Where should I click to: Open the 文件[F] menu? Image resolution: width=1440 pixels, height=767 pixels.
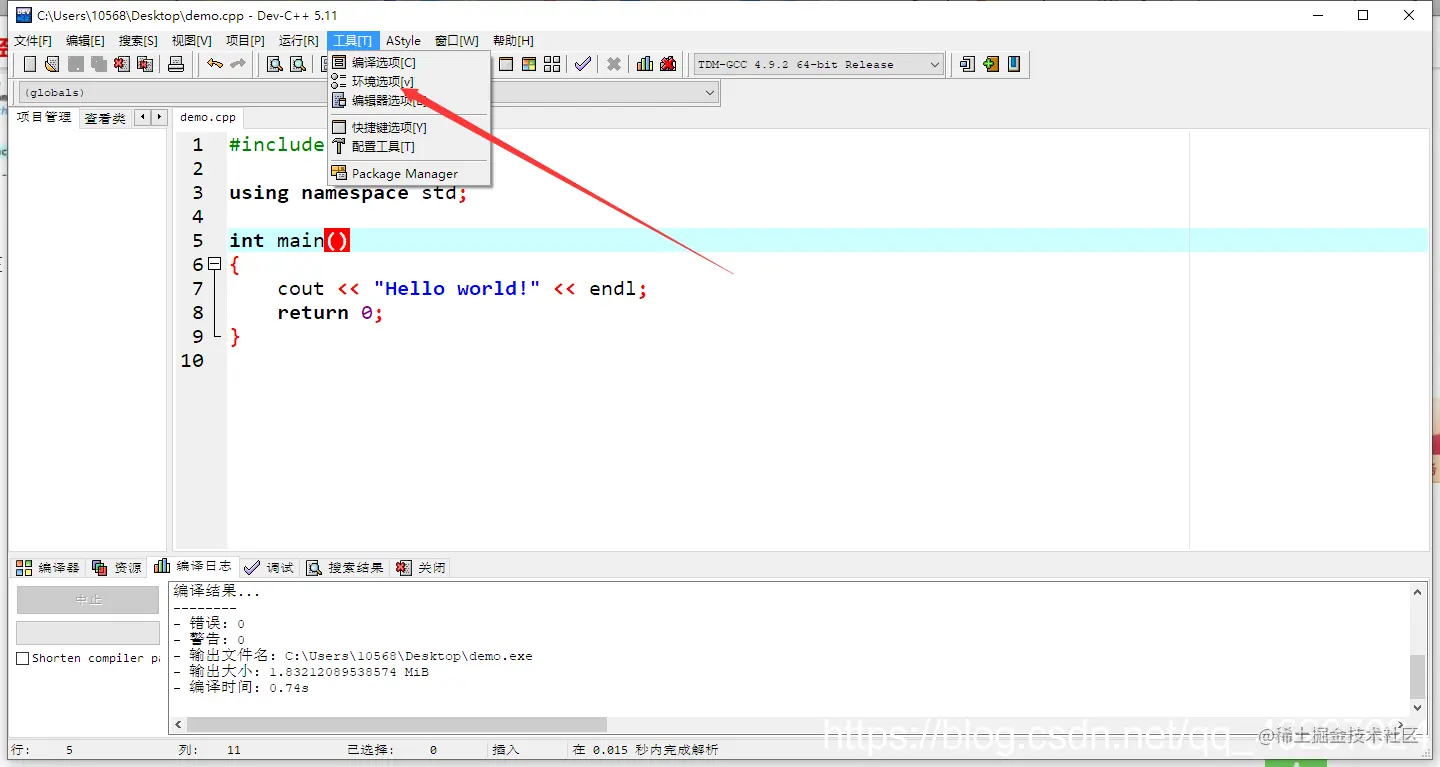click(33, 41)
